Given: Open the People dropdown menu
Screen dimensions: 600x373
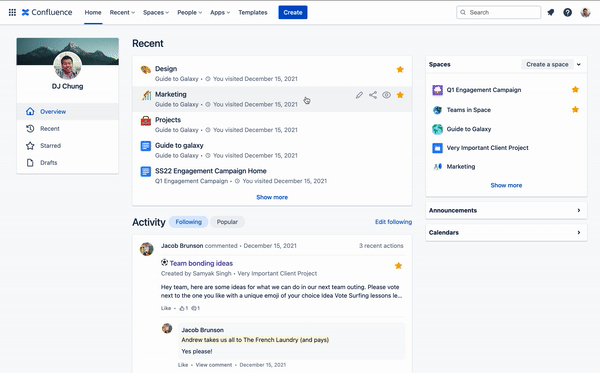Looking at the screenshot, I should (x=189, y=12).
